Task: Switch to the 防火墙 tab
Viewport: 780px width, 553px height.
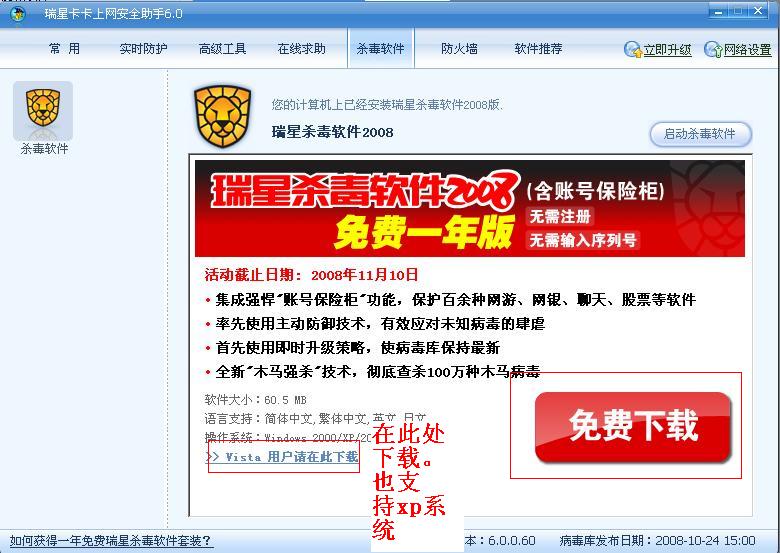Action: pos(459,49)
